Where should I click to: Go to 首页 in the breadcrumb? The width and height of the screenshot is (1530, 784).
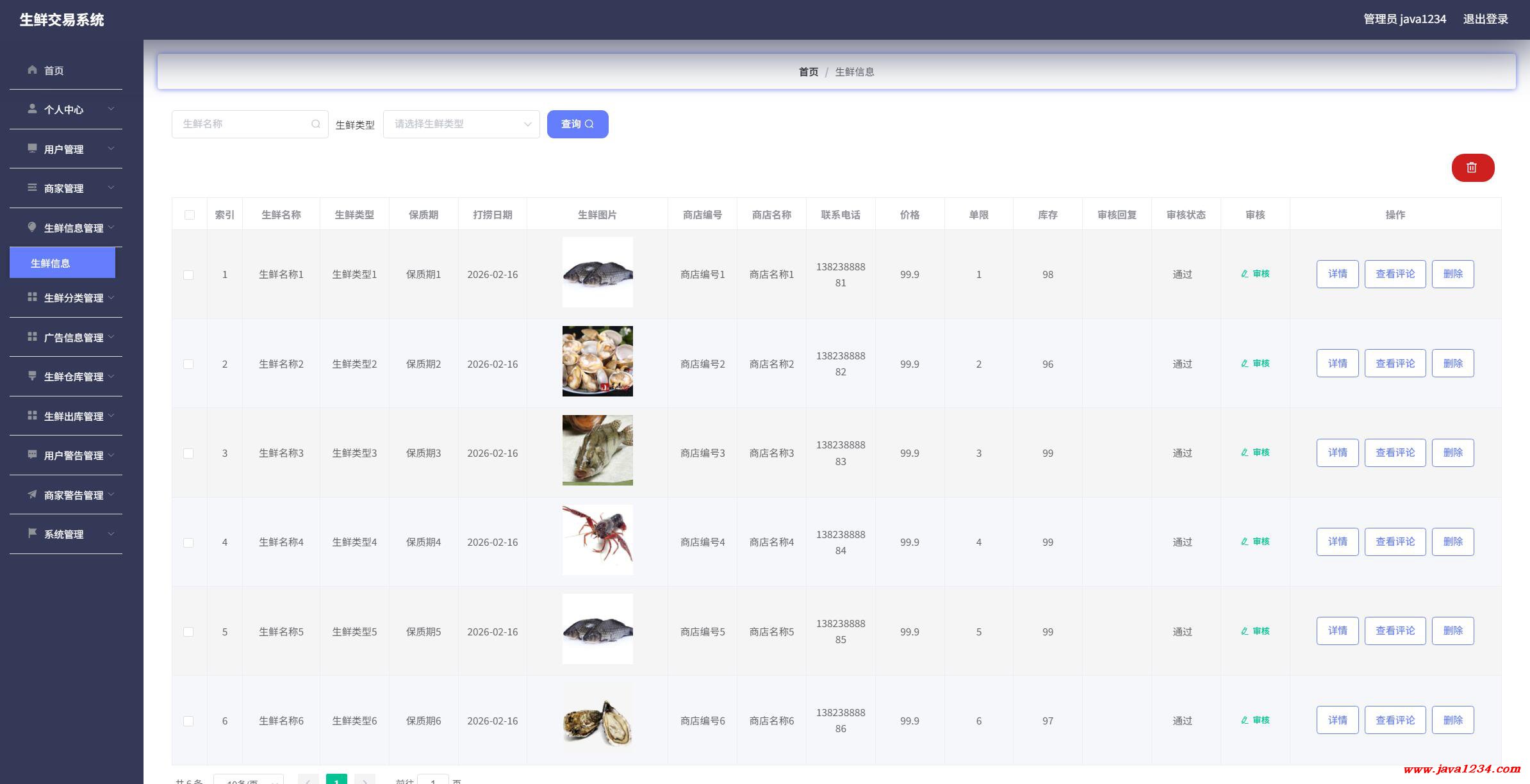(x=808, y=72)
